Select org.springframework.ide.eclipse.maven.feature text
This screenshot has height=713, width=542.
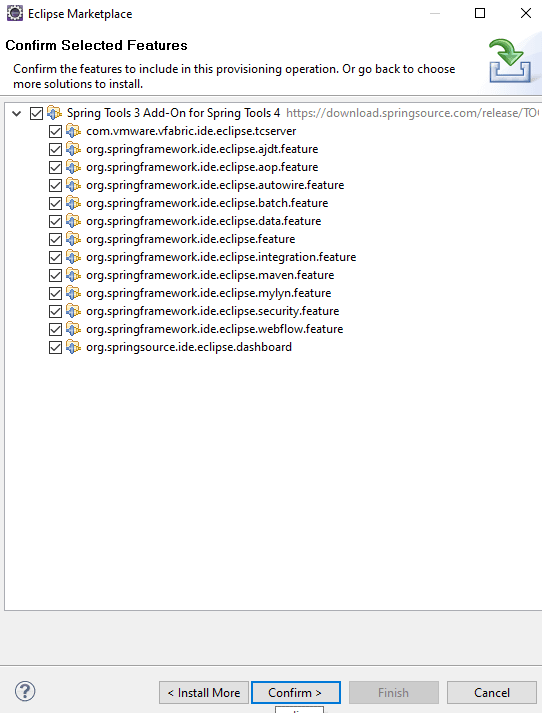(210, 275)
